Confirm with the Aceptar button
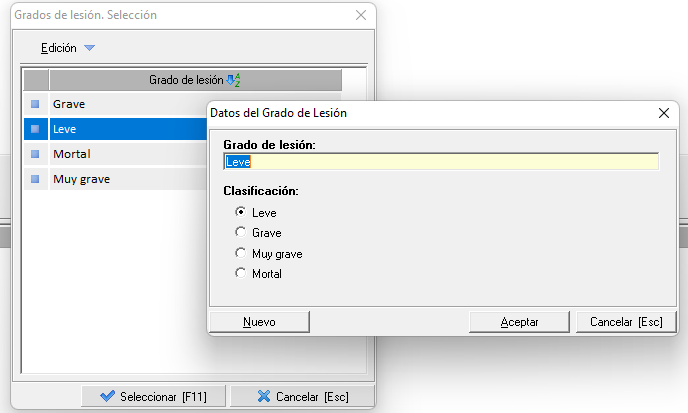Viewport: 688px width, 413px height. (x=520, y=322)
